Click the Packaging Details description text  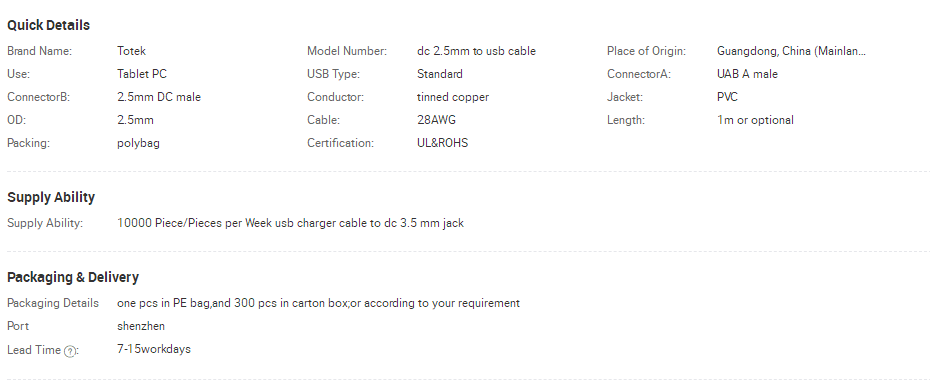pos(319,303)
